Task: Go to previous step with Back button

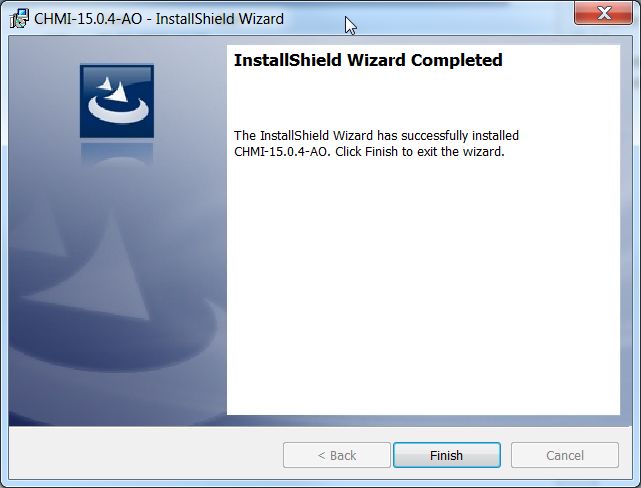Action: [x=336, y=455]
